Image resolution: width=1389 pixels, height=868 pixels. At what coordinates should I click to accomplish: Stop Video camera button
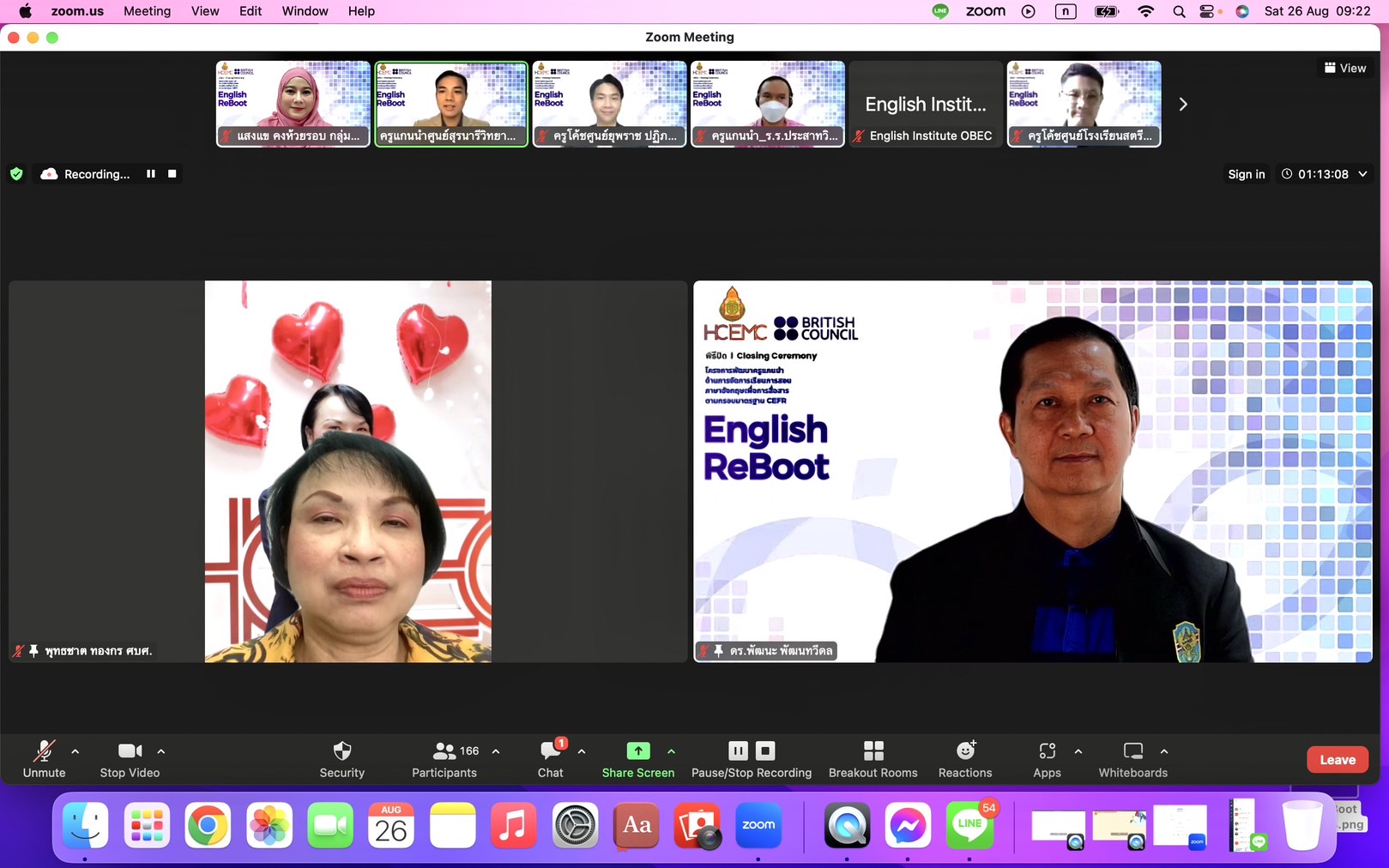[130, 759]
